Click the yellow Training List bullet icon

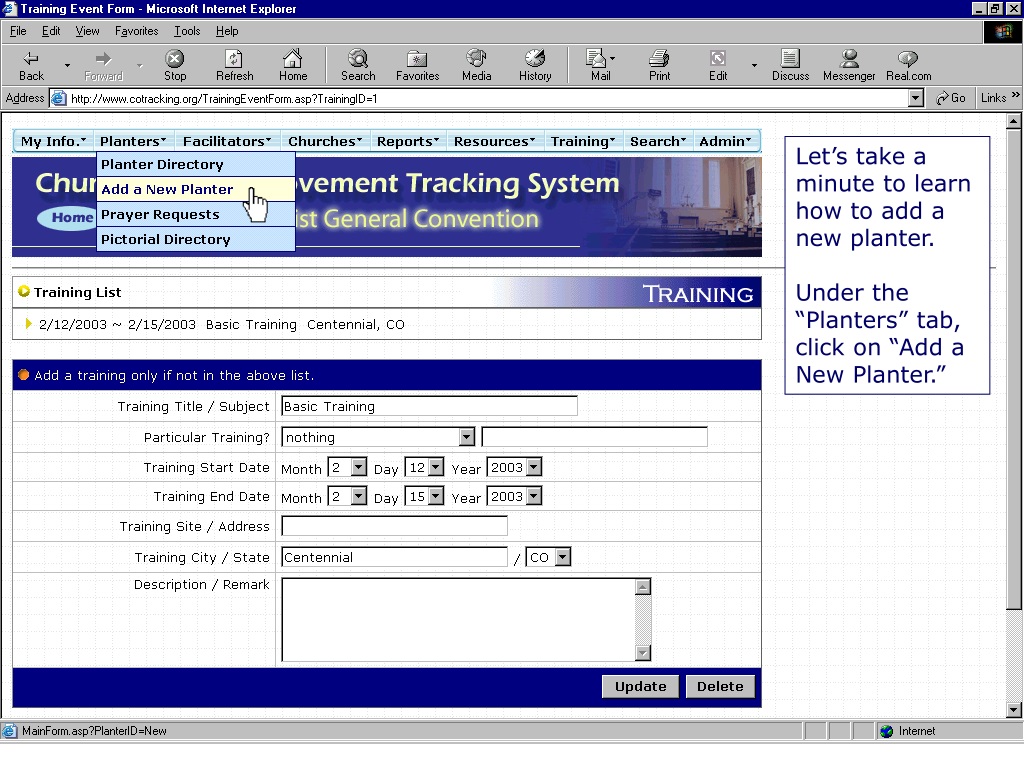click(x=24, y=291)
